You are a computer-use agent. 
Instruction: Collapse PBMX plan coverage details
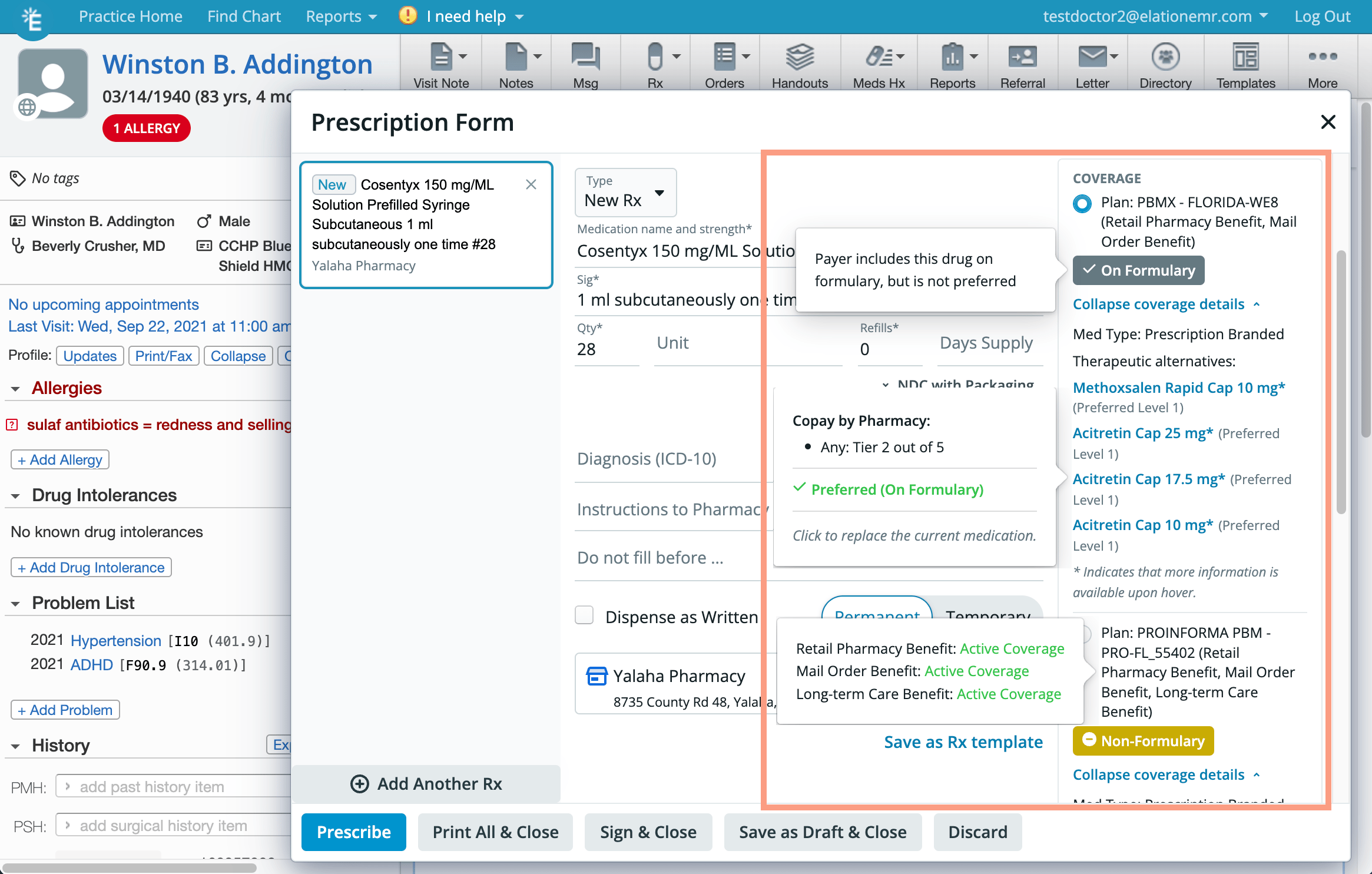[x=1166, y=304]
